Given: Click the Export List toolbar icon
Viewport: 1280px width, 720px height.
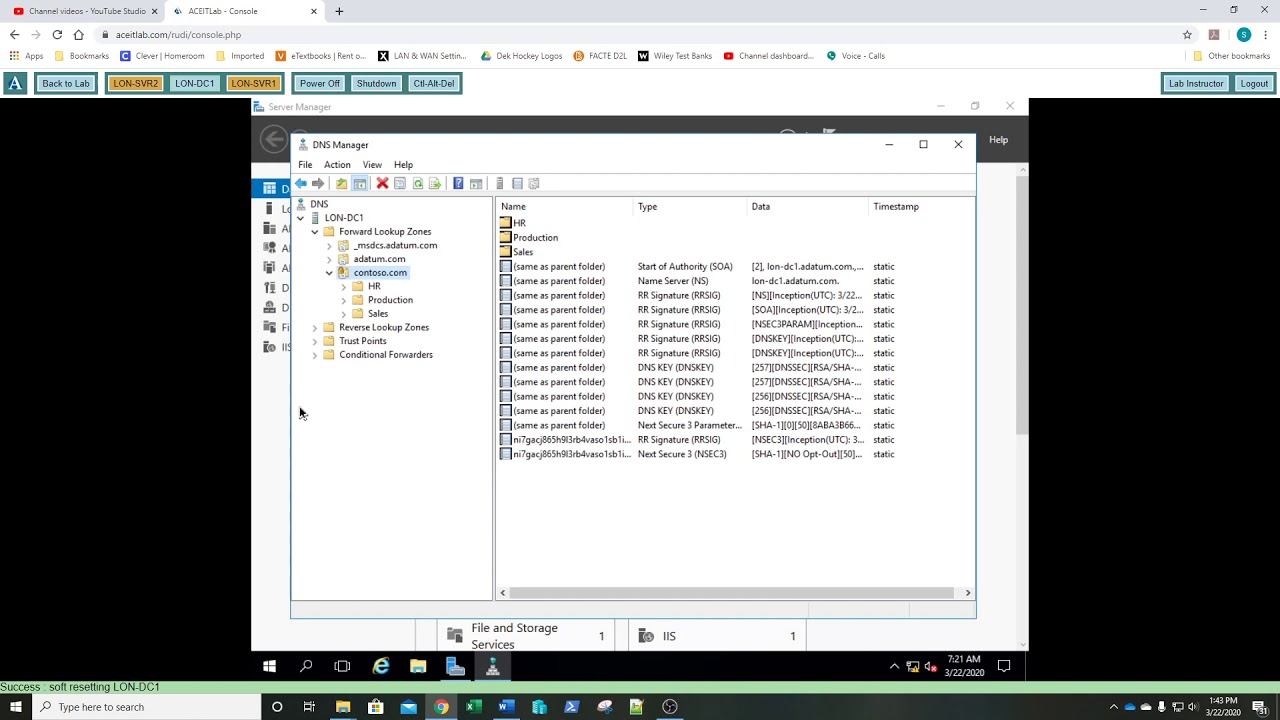Looking at the screenshot, I should (x=435, y=184).
